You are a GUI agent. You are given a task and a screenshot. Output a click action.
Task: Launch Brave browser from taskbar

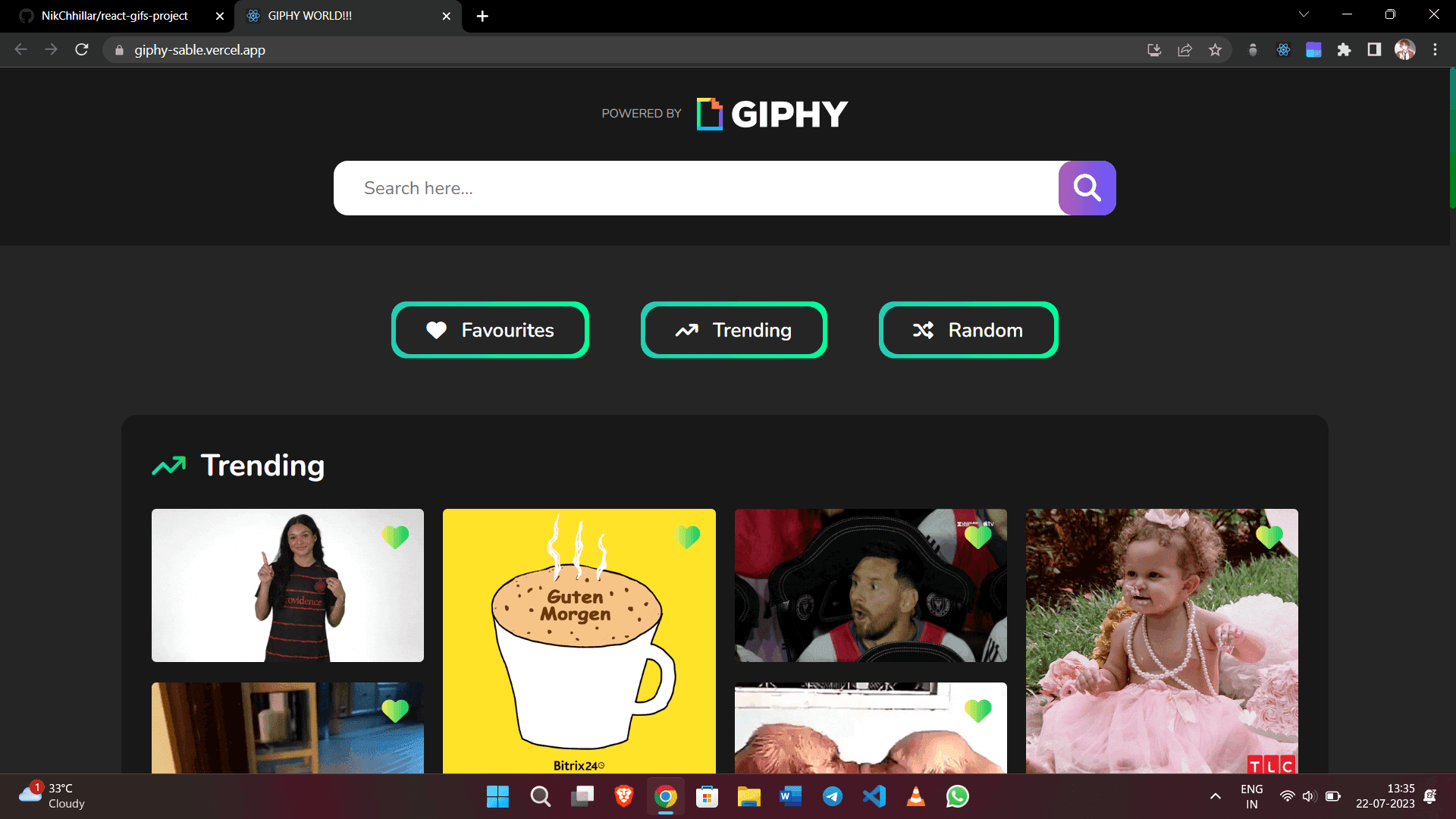(624, 796)
